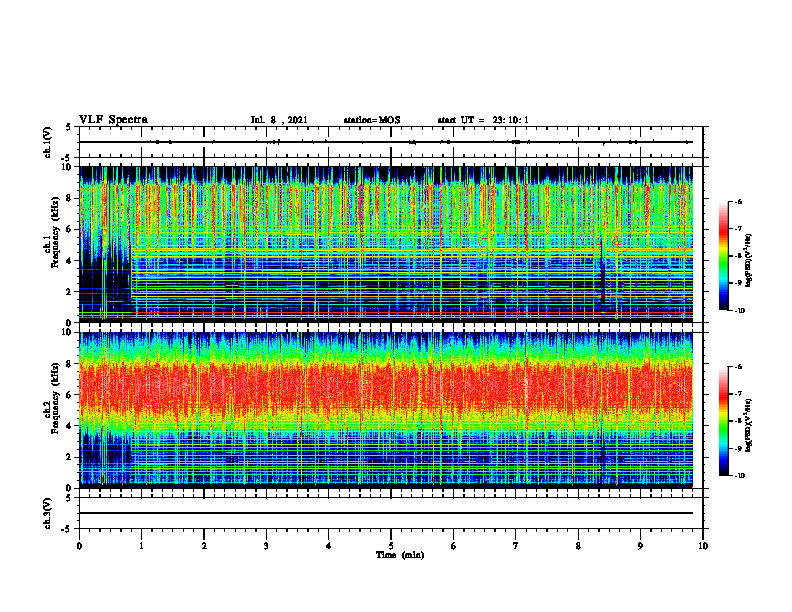Click the "-10" label on ch.1 color bar

click(739, 311)
